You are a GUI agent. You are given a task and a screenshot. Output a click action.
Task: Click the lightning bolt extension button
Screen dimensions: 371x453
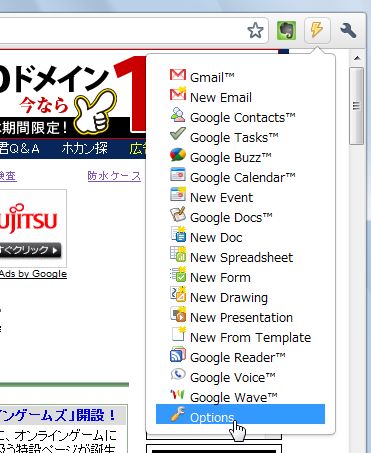click(317, 30)
